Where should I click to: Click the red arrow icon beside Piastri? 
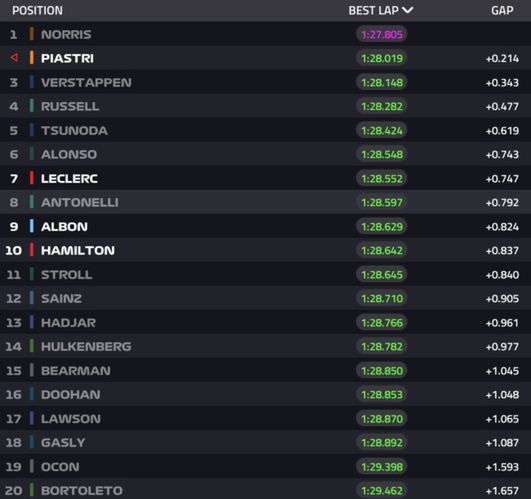pos(14,58)
